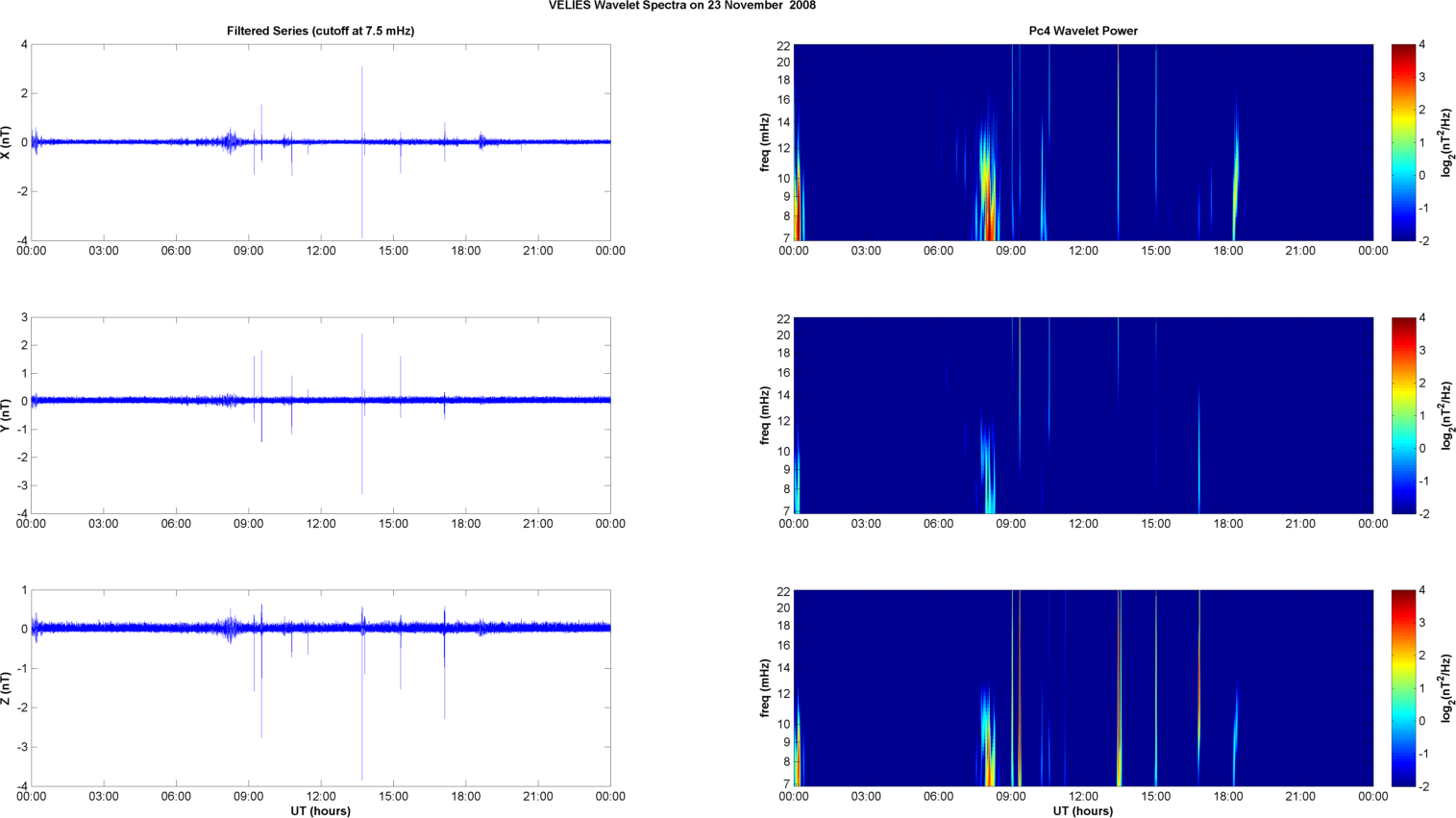Viewport: 1456px width, 818px height.
Task: Click the colorbar beside the top spectrogram
Action: pyautogui.click(x=1403, y=142)
